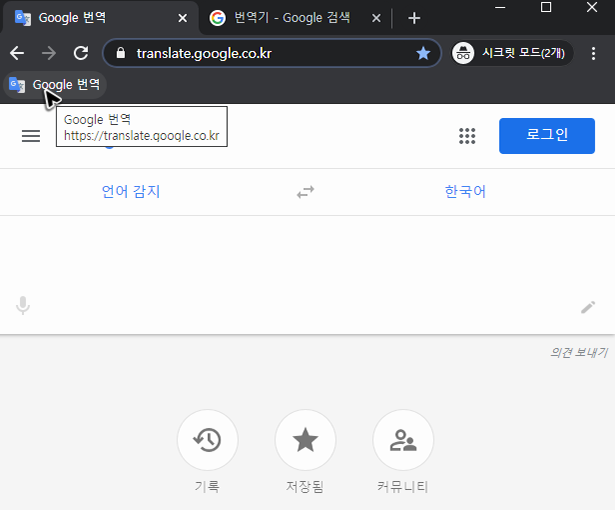Go back to the previous page
Image resolution: width=615 pixels, height=510 pixels.
[x=17, y=53]
